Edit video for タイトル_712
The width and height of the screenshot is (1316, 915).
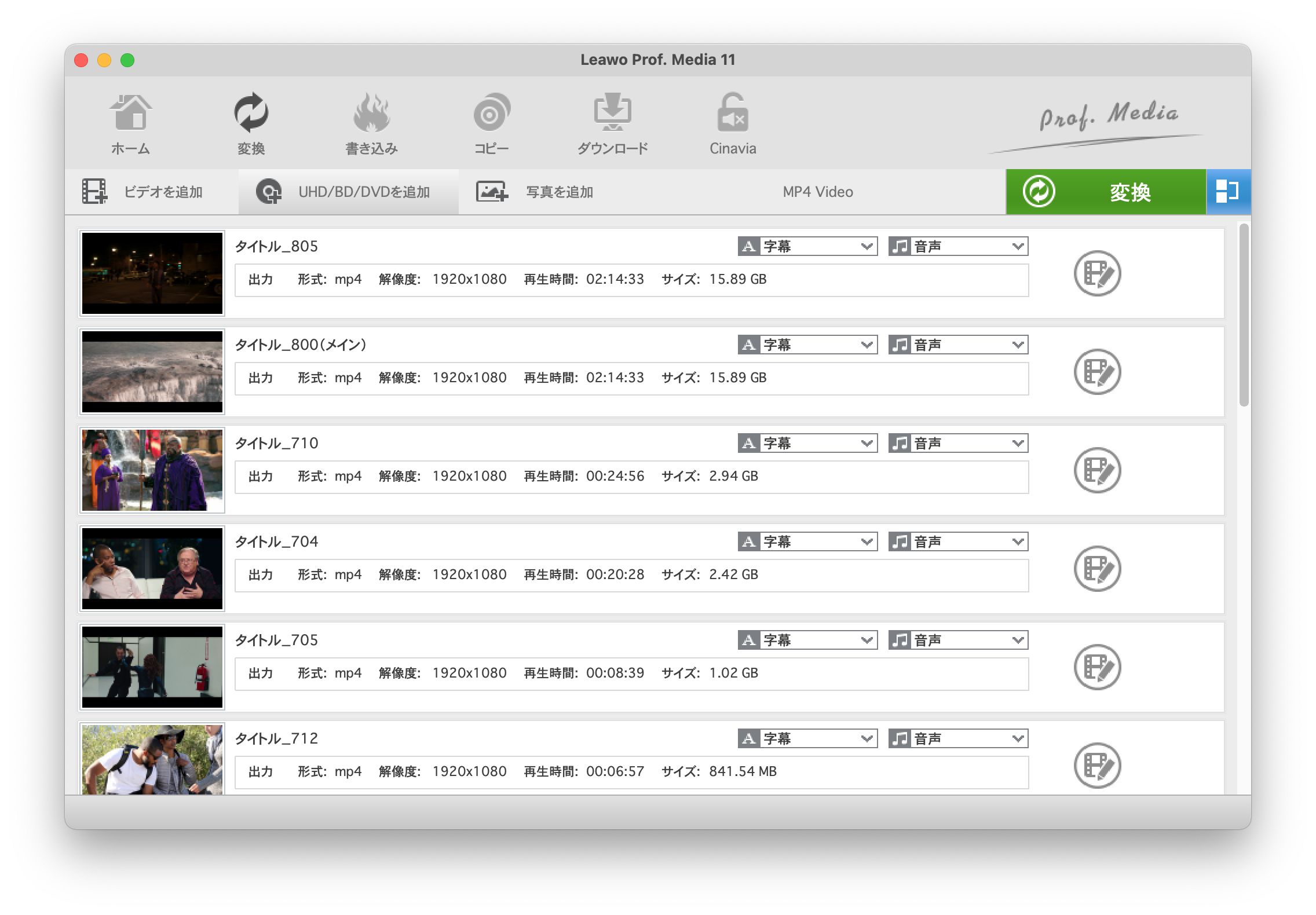(1097, 766)
